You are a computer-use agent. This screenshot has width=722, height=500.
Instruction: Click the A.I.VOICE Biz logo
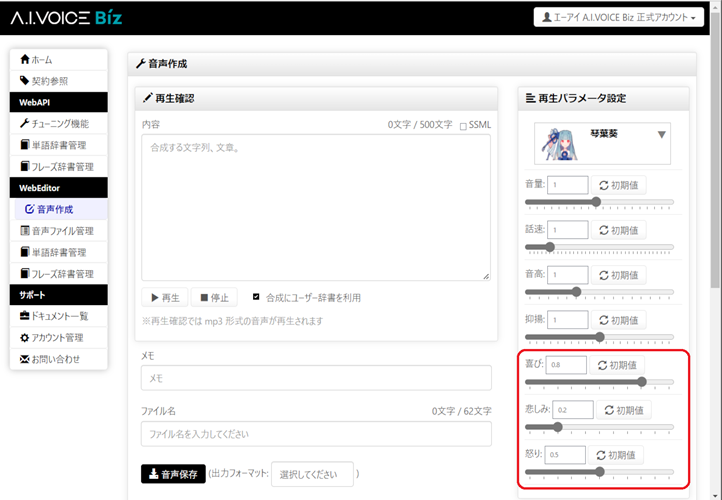coord(66,18)
